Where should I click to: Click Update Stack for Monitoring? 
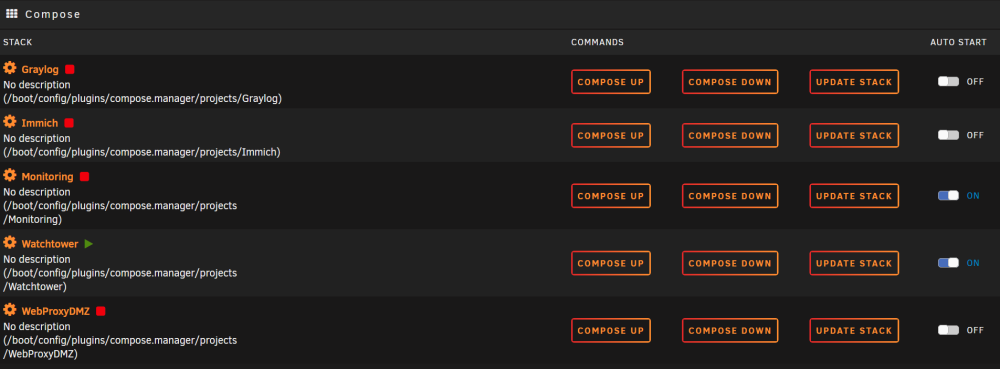click(855, 196)
